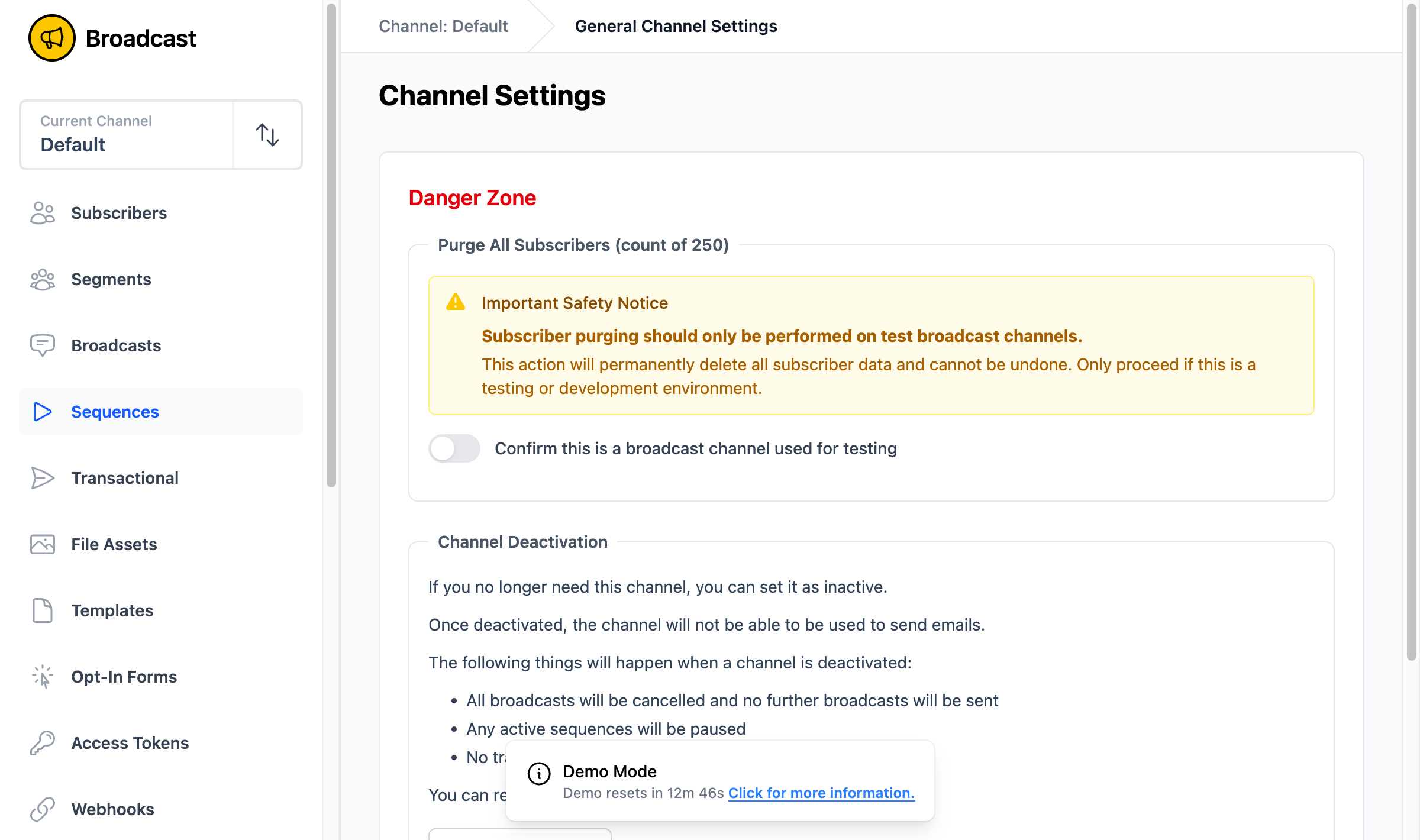This screenshot has width=1420, height=840.
Task: Open Subscribers in the sidebar
Action: tap(161, 213)
